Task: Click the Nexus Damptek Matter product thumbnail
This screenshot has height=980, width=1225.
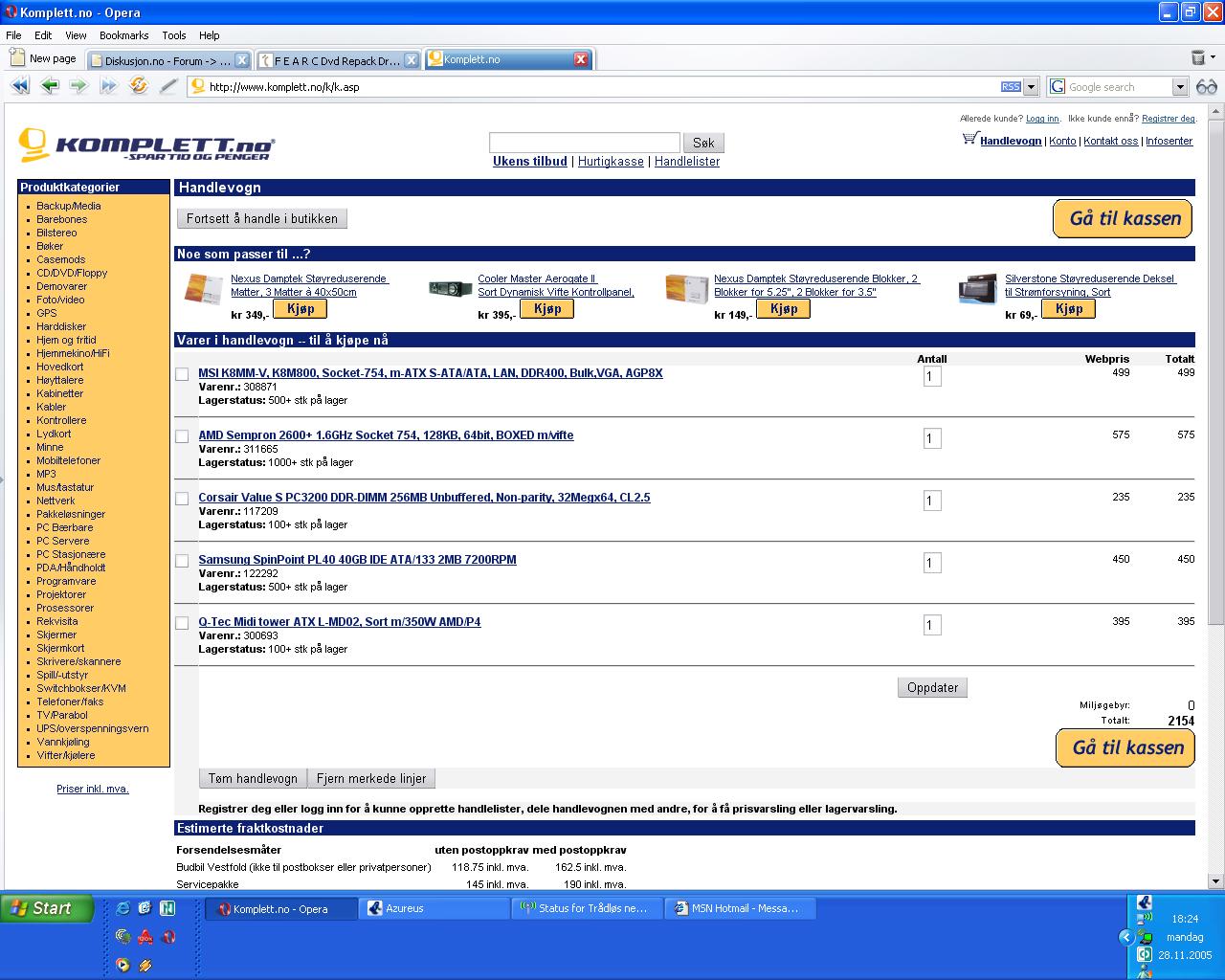Action: tap(203, 289)
